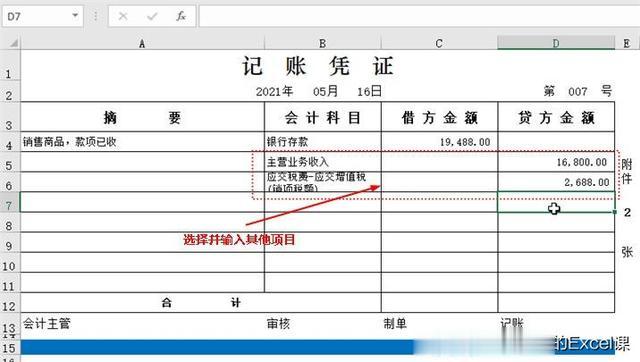Click the Cancel X icon in formula bar

coord(123,16)
